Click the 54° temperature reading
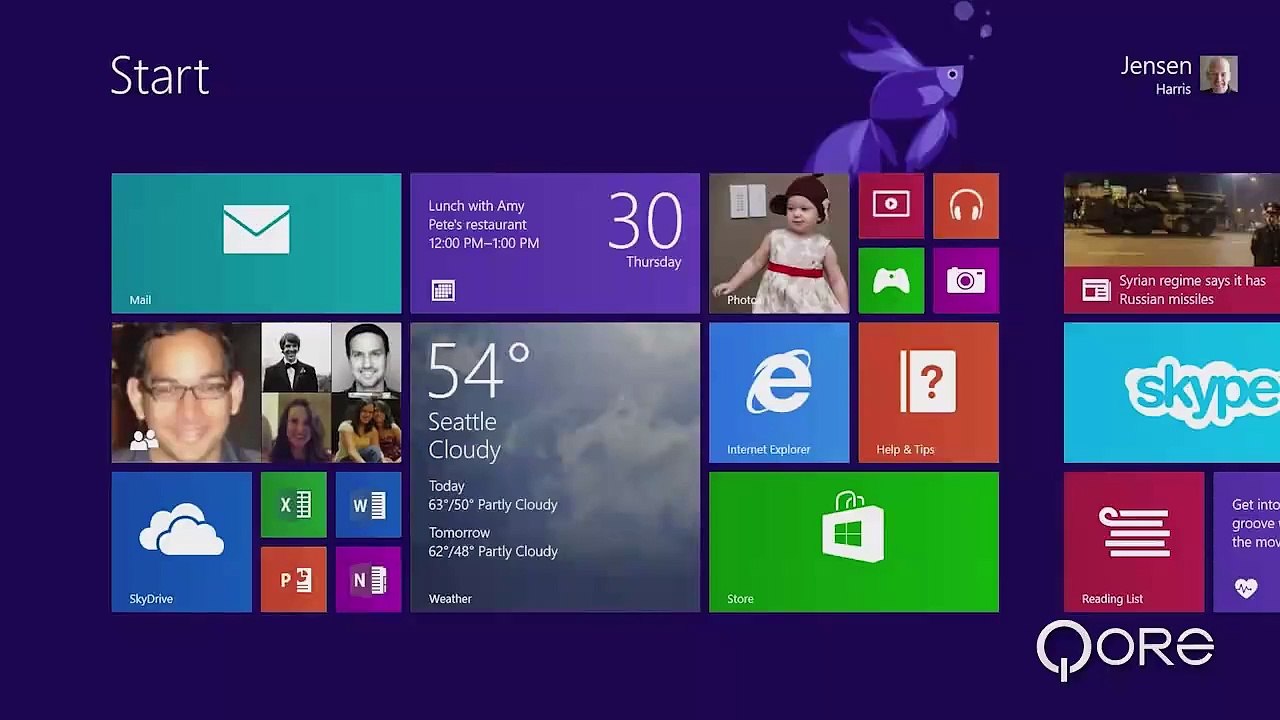Screen dimensions: 1280x720 tap(479, 371)
